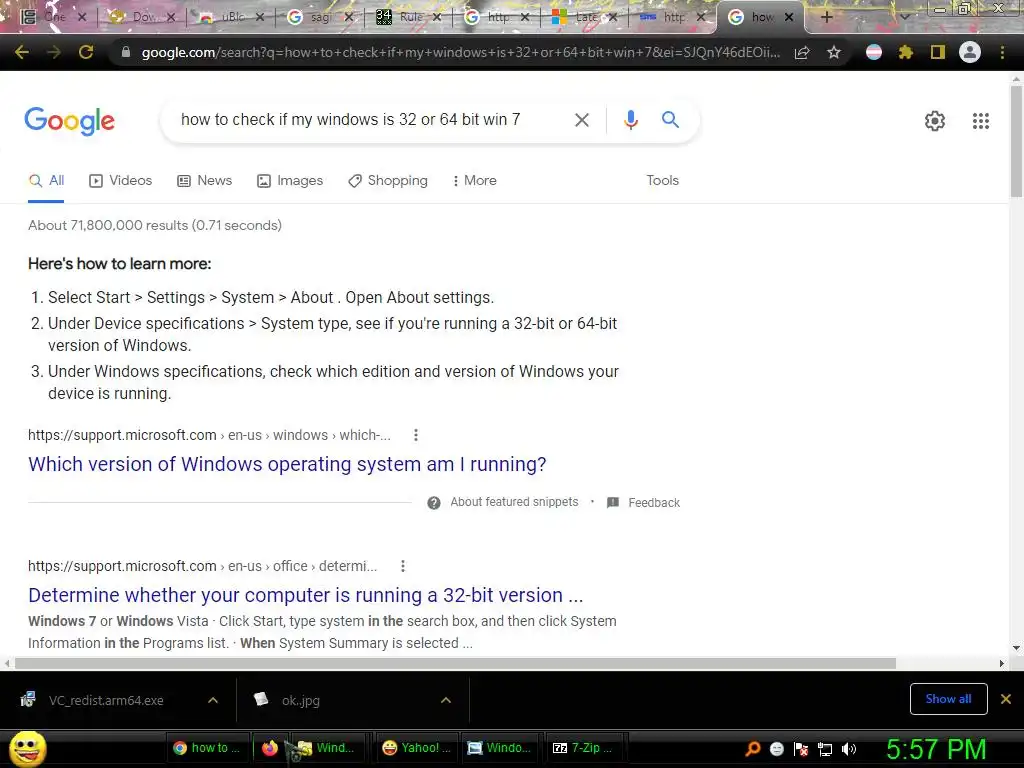Open the smiley Start button on taskbar
Screen dimensions: 1024x768
coord(27,748)
